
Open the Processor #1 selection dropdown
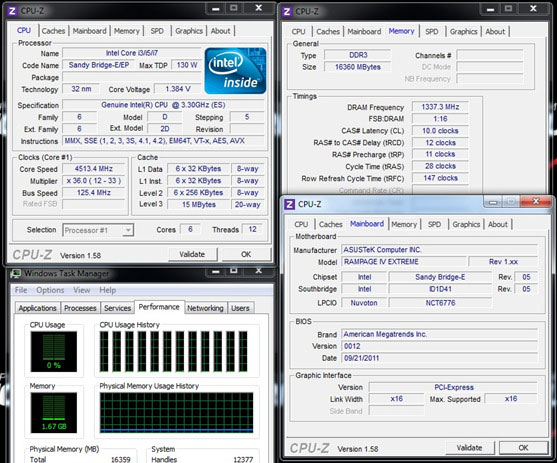pyautogui.click(x=98, y=230)
